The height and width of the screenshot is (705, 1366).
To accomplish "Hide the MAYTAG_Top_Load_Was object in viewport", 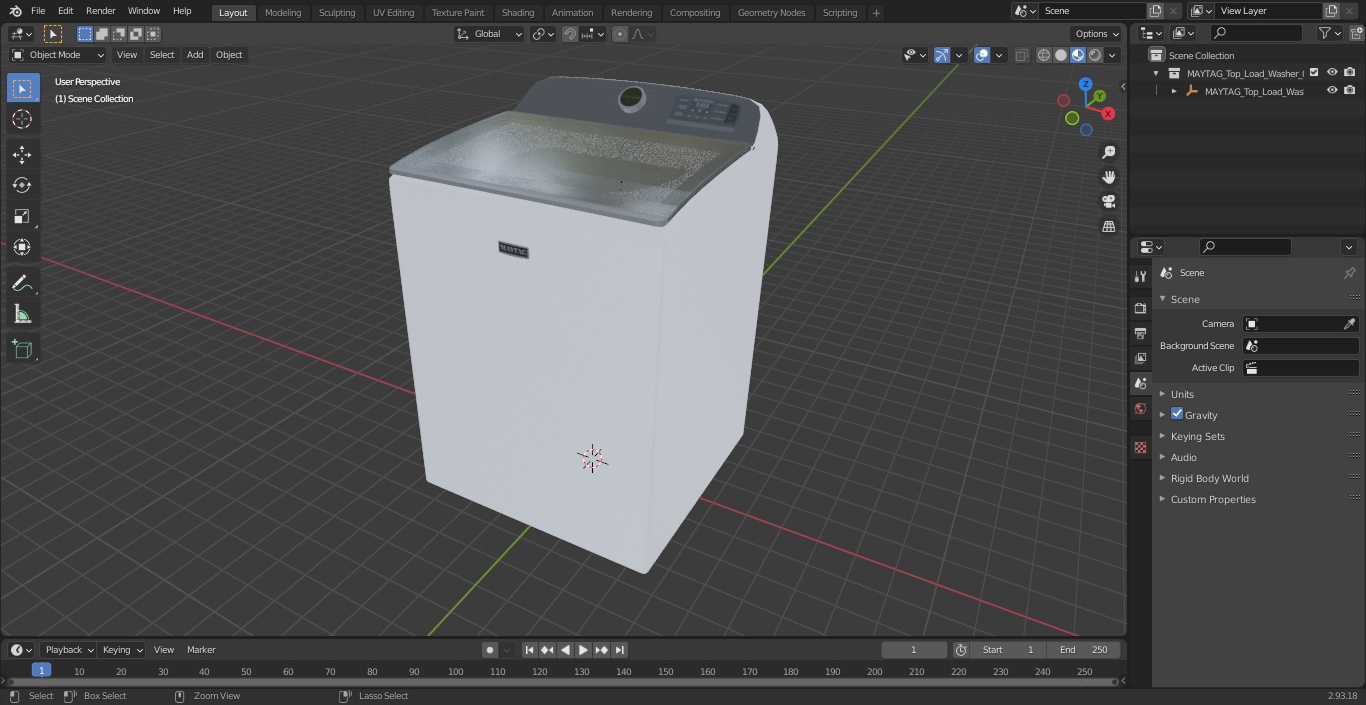I will coord(1332,91).
